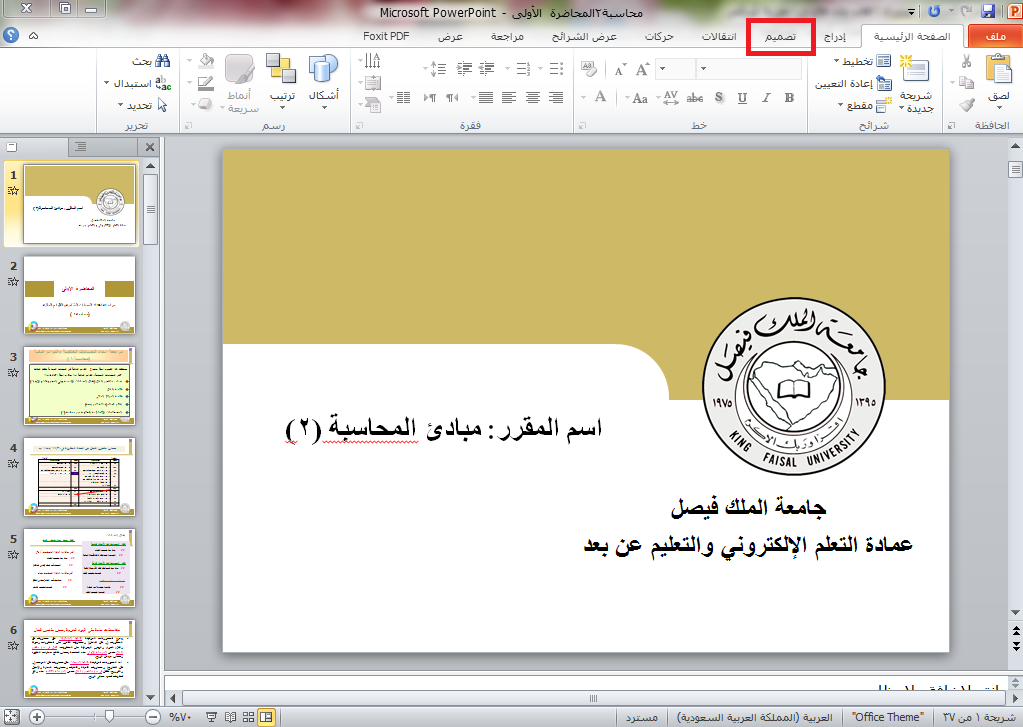Screen dimensions: 1023x727
Task: Click the Save icon in Quick Access
Action: point(988,11)
